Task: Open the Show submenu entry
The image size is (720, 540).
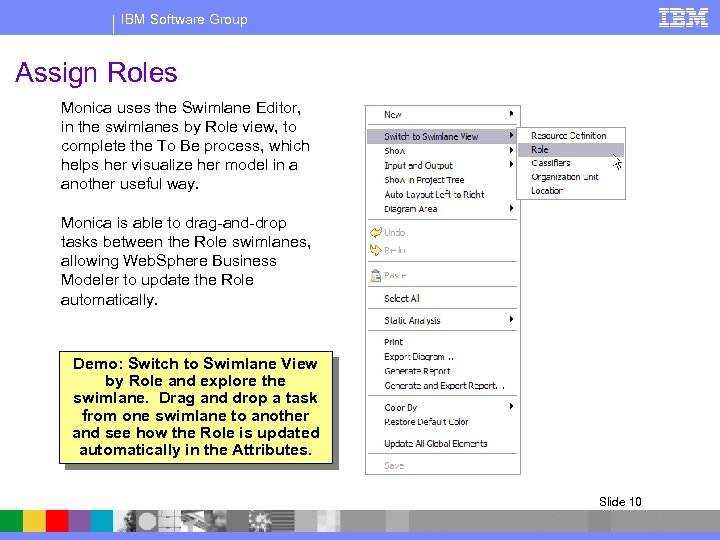Action: [443, 151]
